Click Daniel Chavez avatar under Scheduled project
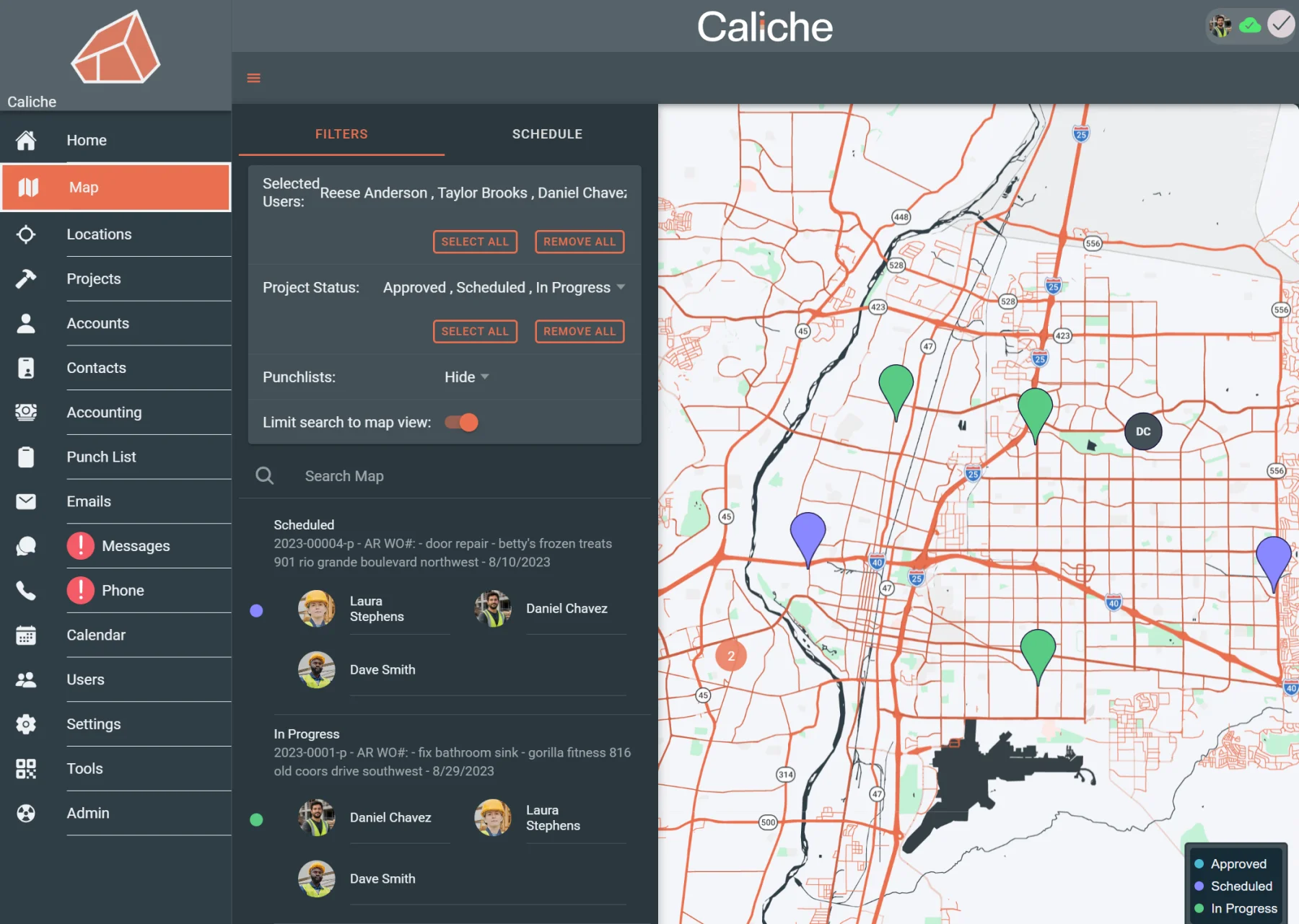The image size is (1299, 924). coord(493,609)
